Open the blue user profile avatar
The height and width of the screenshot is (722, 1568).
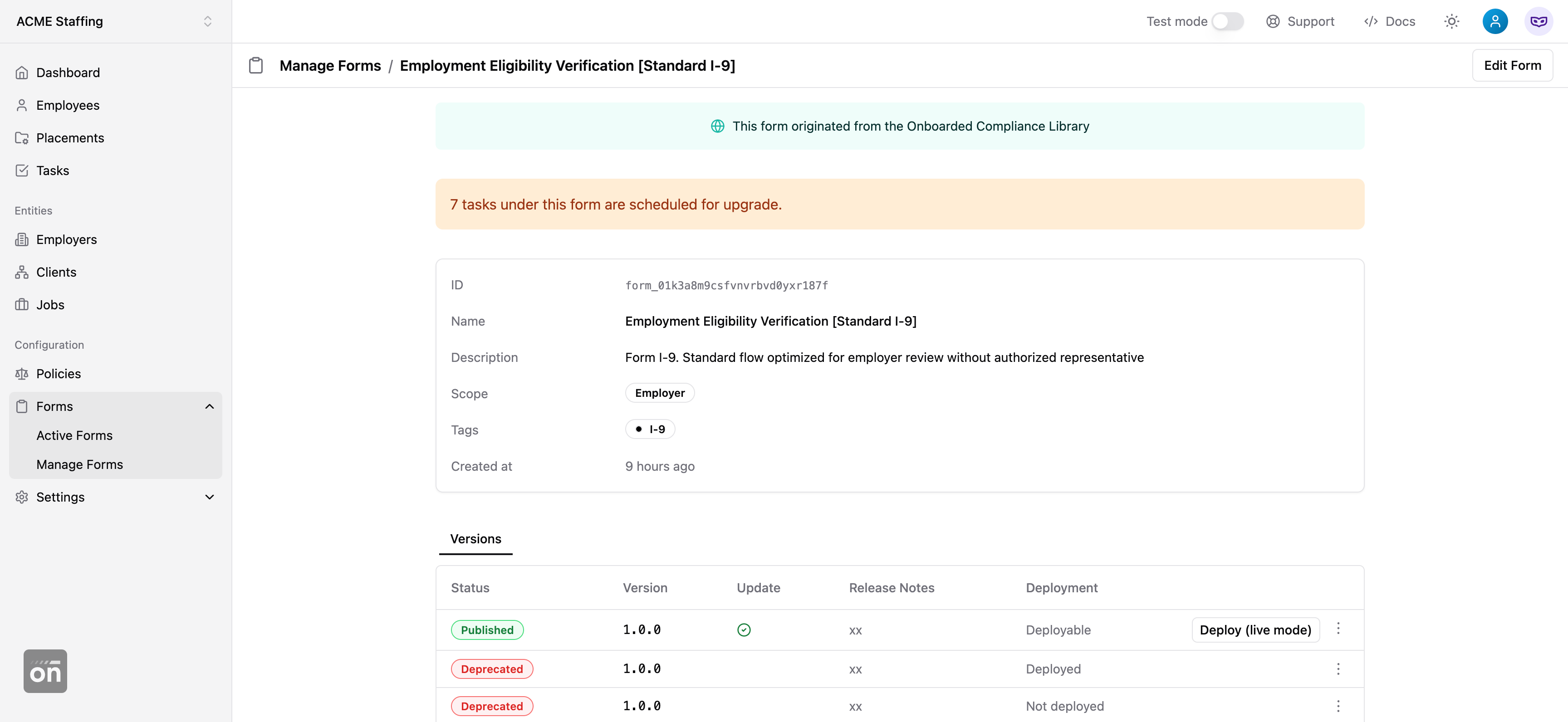coord(1494,21)
